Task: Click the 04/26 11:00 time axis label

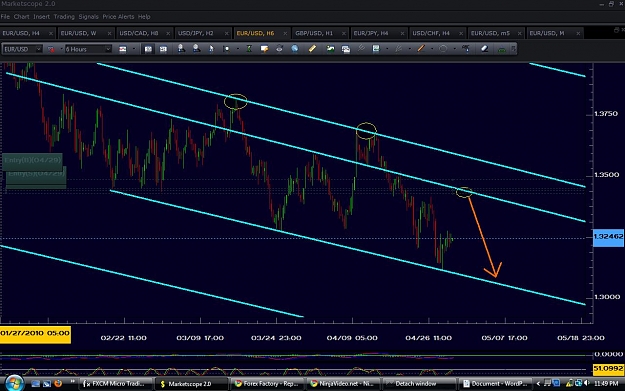Action: [428, 338]
